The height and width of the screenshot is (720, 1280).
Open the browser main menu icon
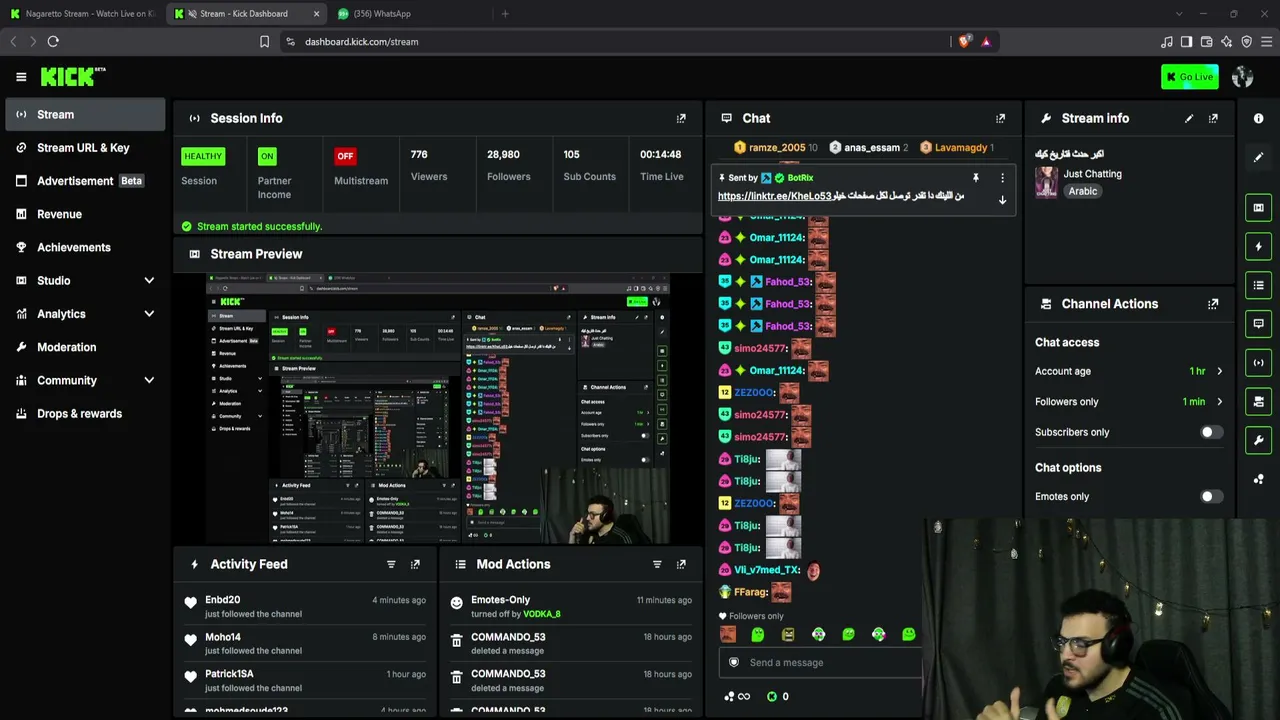click(1266, 42)
